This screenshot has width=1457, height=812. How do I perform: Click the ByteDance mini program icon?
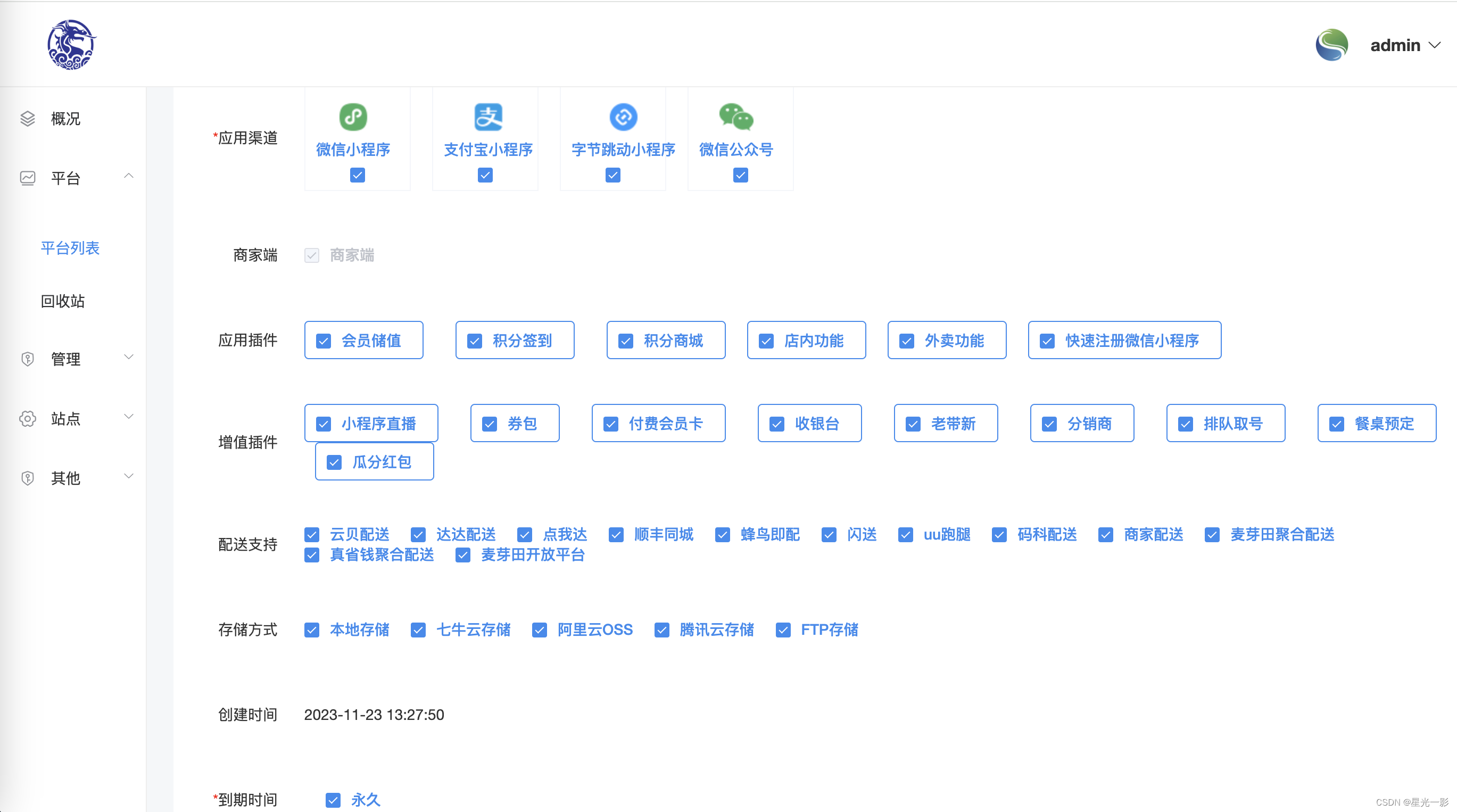[x=623, y=117]
